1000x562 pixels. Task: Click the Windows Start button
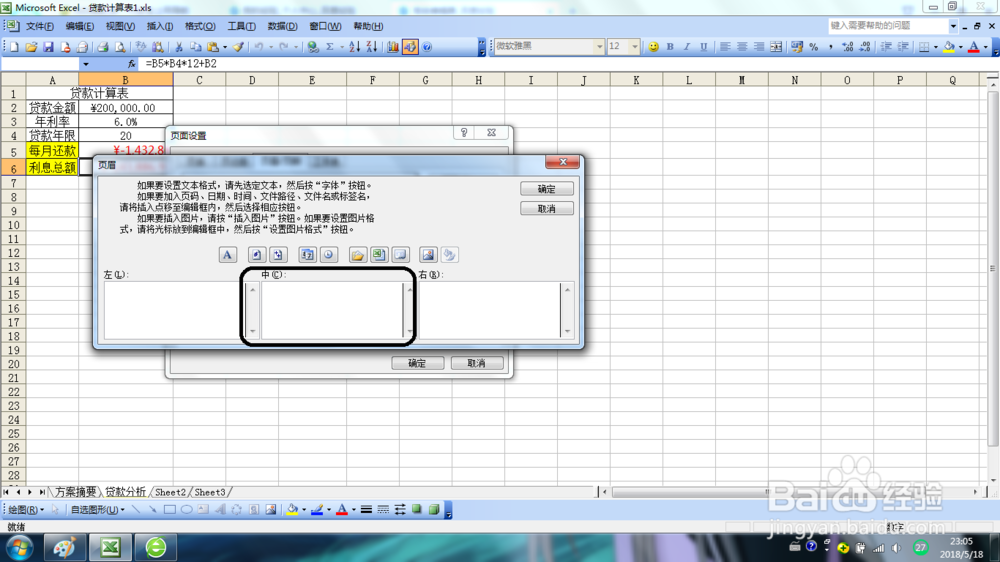[x=20, y=548]
